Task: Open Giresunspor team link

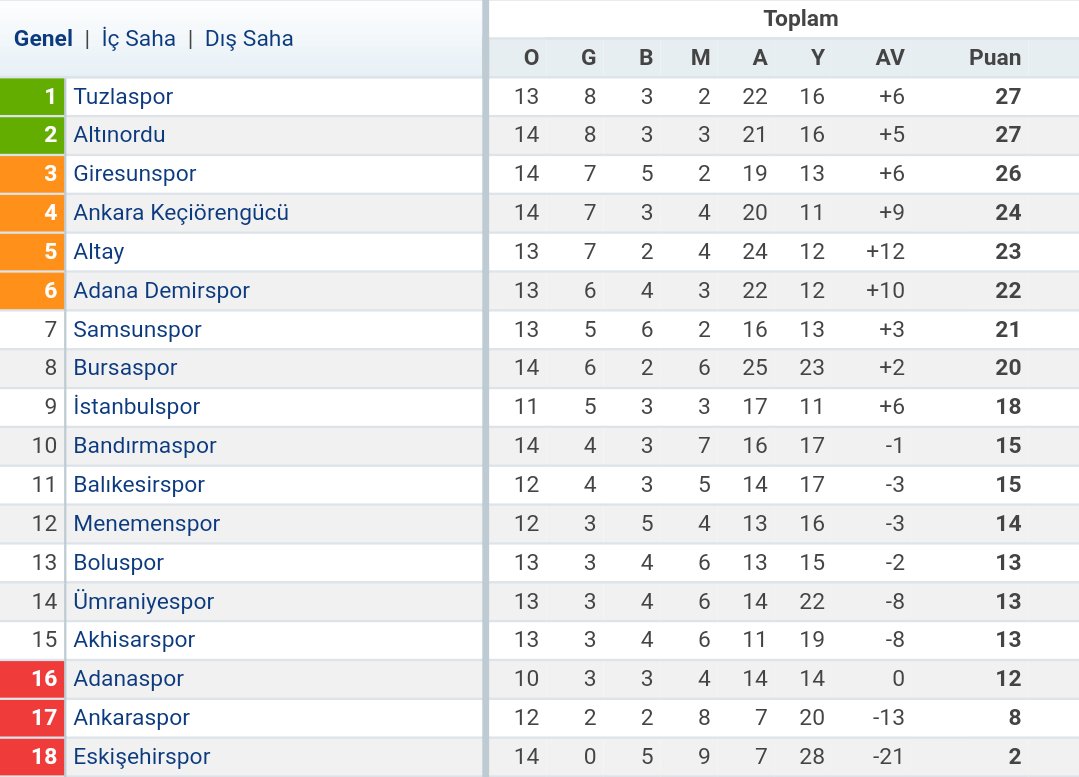Action: (x=135, y=173)
